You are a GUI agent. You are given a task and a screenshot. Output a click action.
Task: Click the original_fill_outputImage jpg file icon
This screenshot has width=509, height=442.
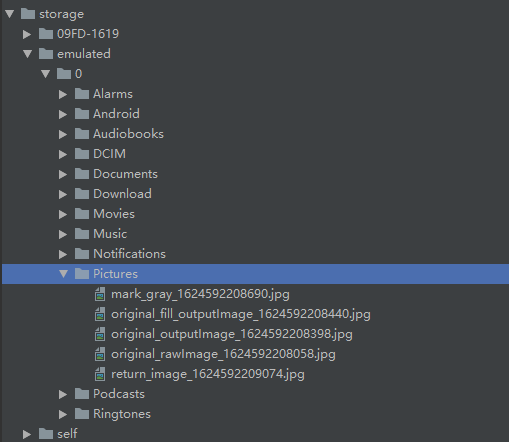100,314
